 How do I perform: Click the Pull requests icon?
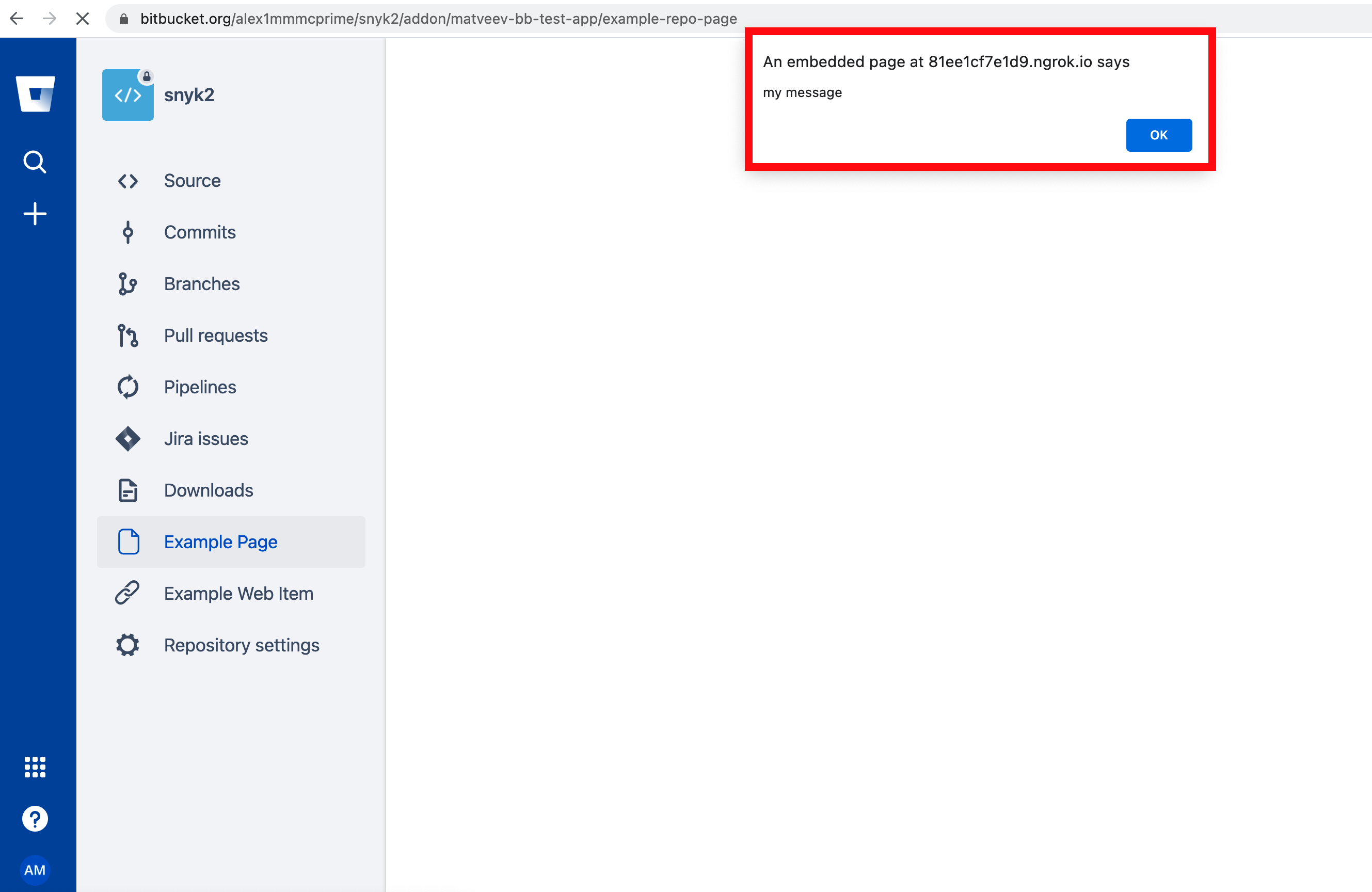pos(128,336)
